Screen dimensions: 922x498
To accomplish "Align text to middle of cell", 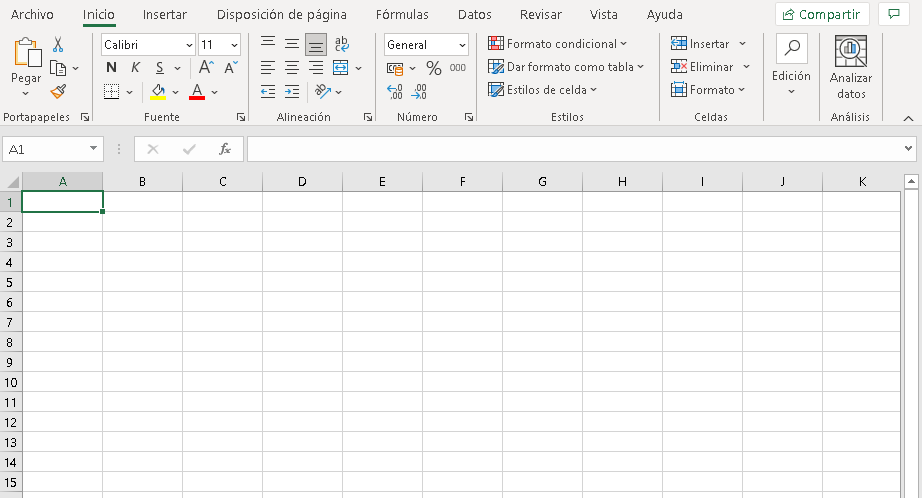I will pyautogui.click(x=292, y=44).
